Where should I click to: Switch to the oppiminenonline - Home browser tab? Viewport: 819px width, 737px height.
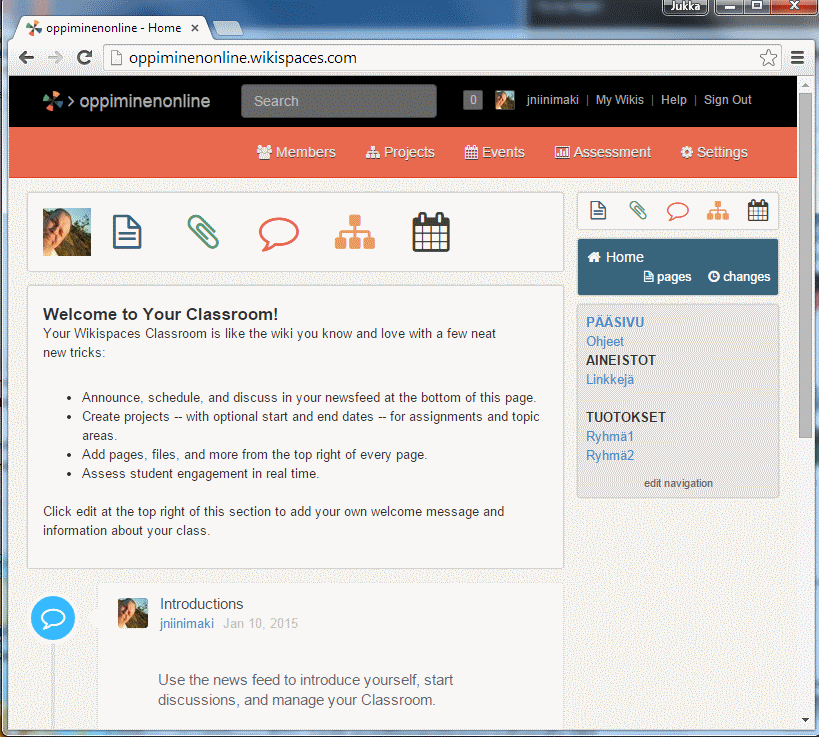[x=112, y=28]
